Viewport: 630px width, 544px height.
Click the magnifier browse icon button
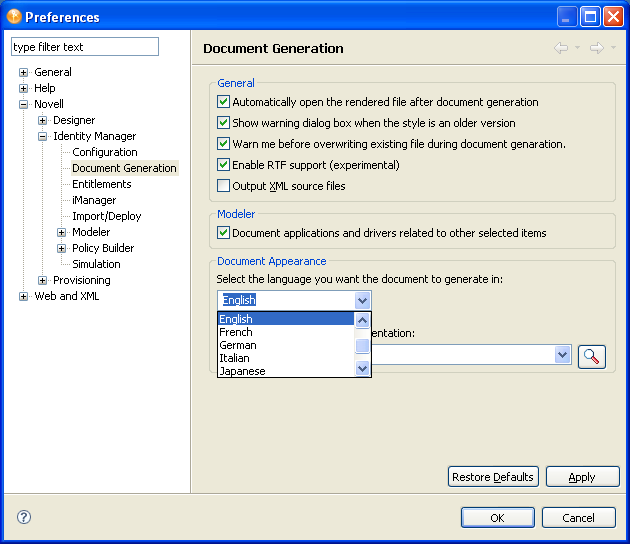tap(592, 356)
